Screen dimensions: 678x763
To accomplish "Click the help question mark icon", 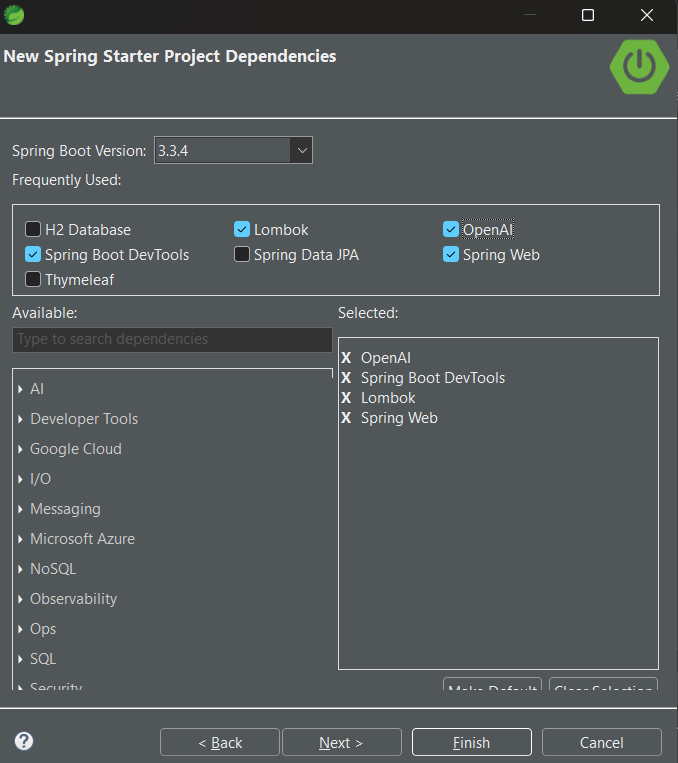I will click(24, 741).
